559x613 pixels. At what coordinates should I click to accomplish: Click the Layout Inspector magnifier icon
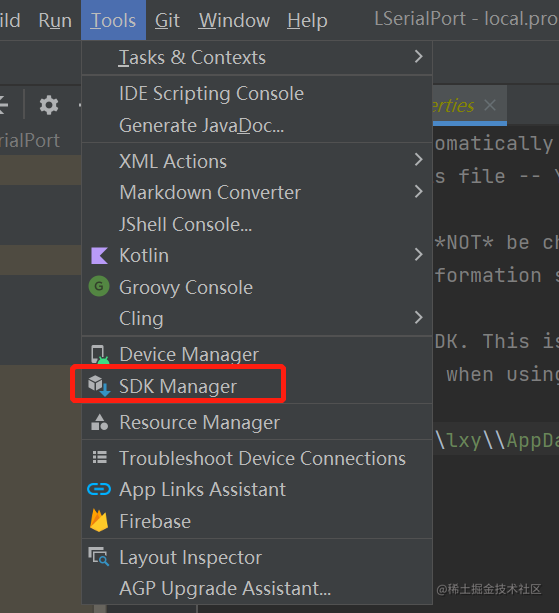pyautogui.click(x=99, y=556)
